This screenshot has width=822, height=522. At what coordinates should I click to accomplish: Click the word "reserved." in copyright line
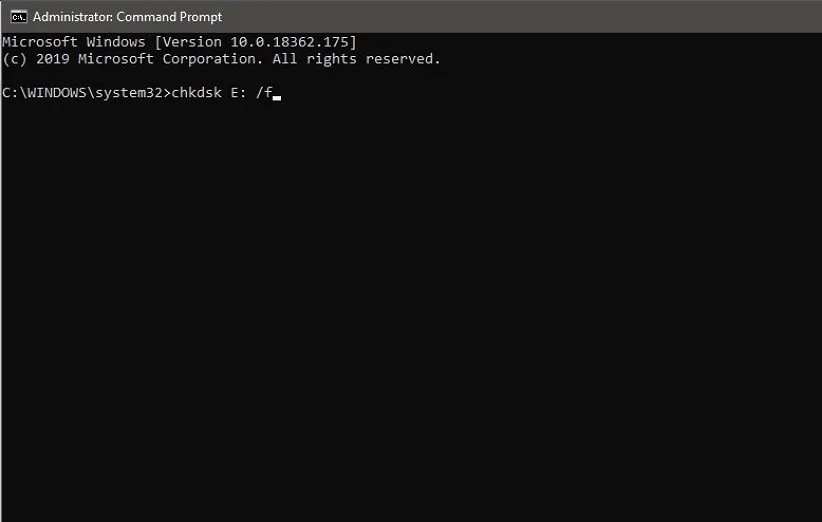[403, 59]
